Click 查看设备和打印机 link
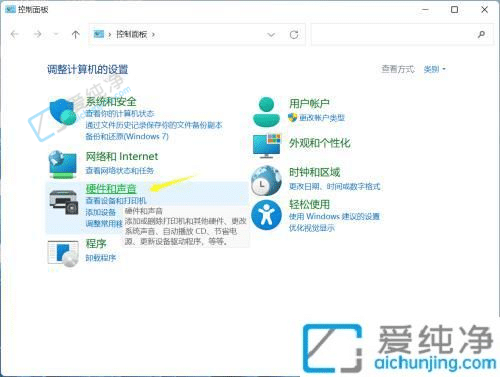 [116, 201]
